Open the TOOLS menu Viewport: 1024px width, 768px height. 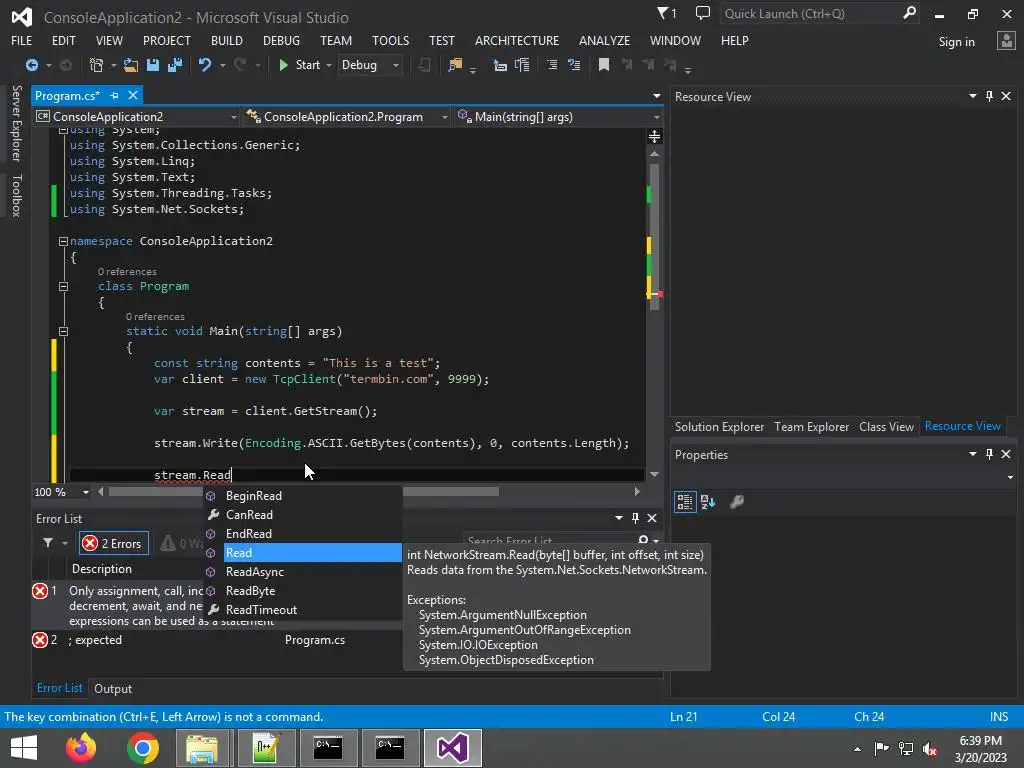pos(391,40)
